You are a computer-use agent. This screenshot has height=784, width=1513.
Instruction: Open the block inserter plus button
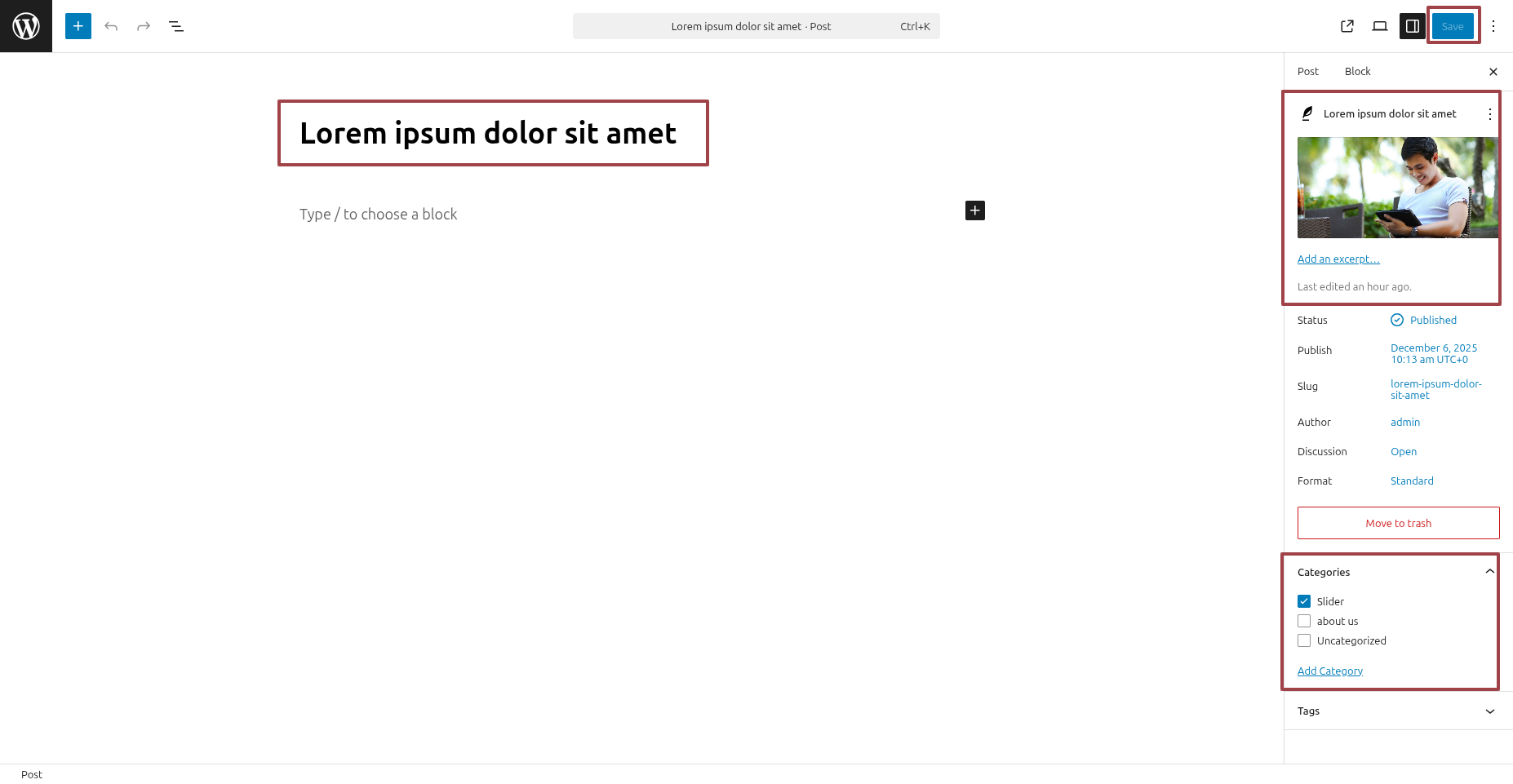click(78, 26)
